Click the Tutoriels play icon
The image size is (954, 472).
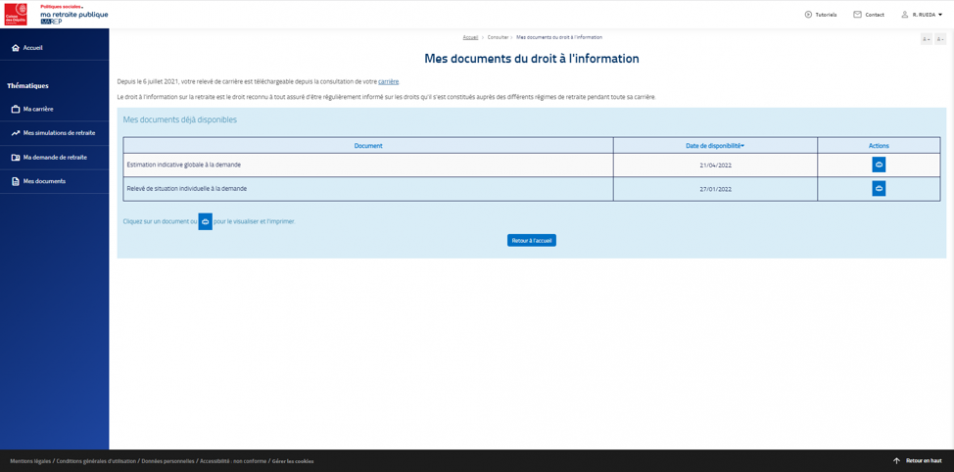pos(808,15)
